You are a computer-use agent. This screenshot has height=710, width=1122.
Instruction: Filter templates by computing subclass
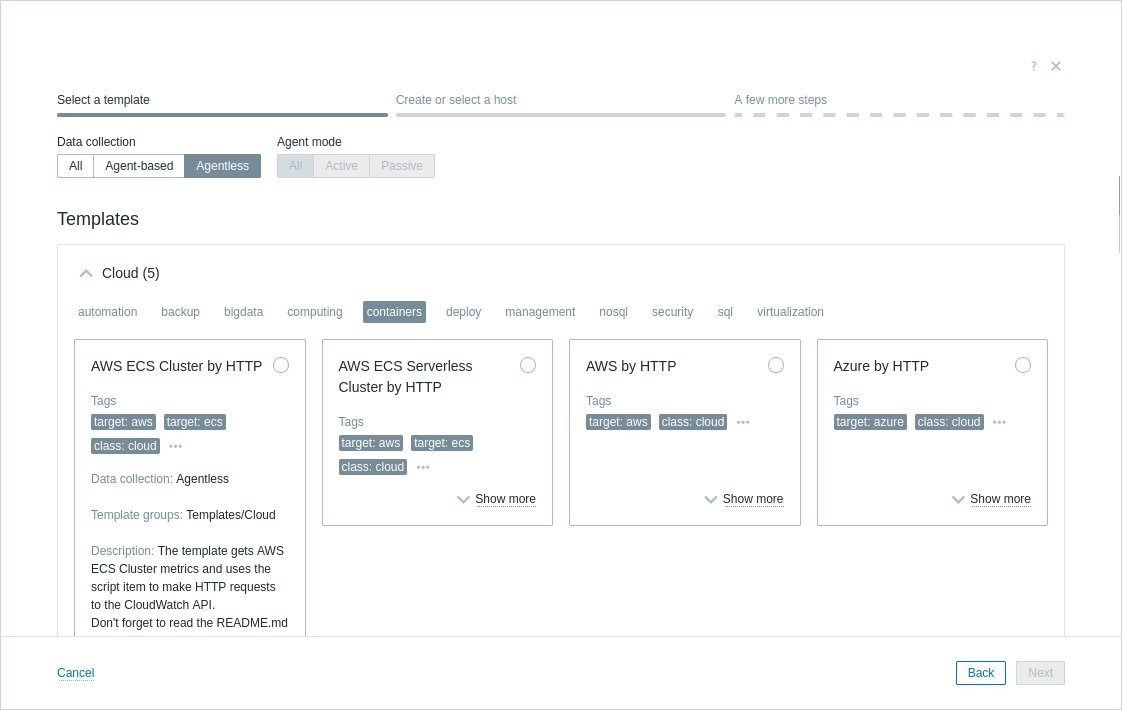(x=315, y=312)
